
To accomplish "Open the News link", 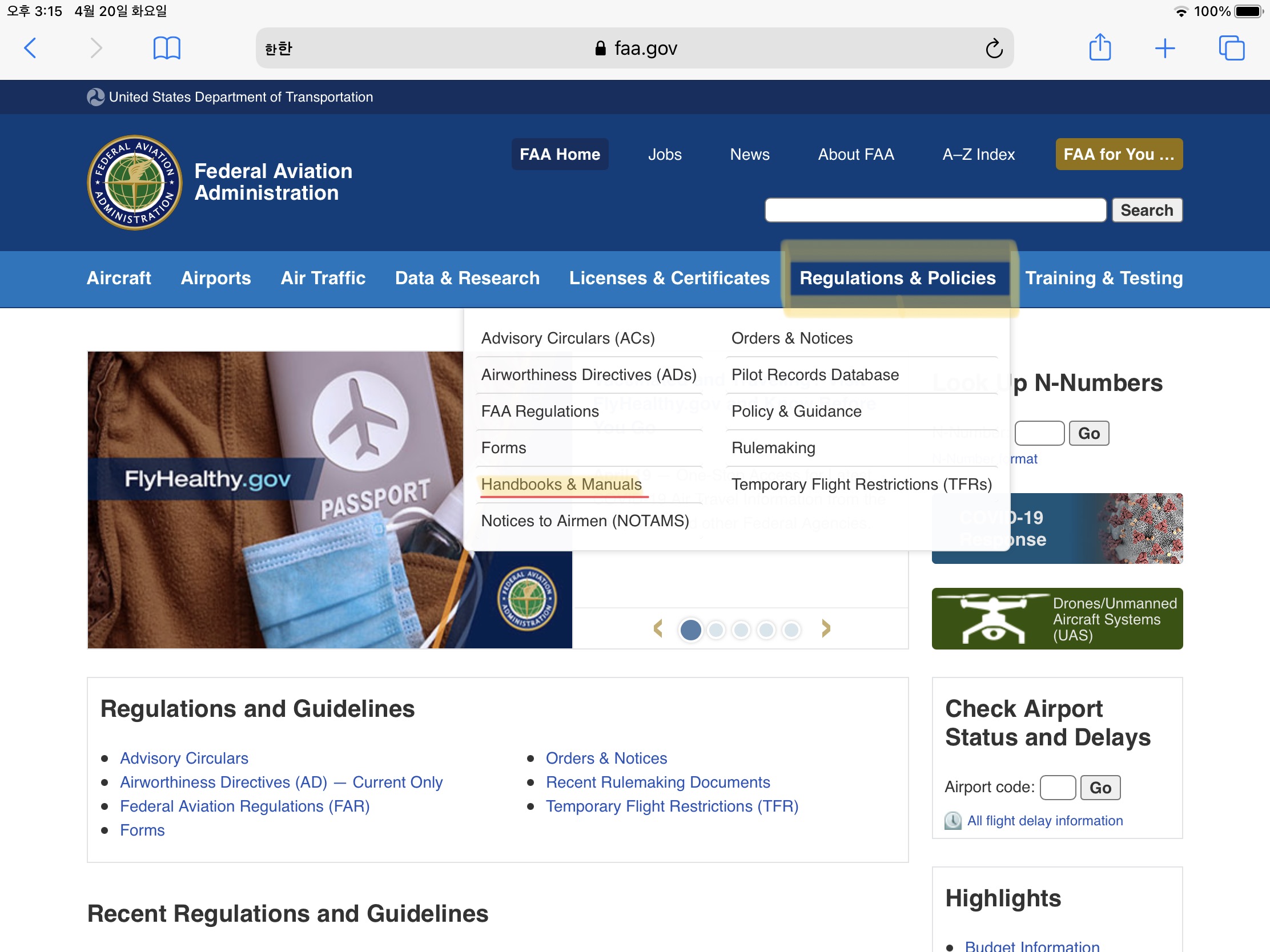I will click(750, 154).
